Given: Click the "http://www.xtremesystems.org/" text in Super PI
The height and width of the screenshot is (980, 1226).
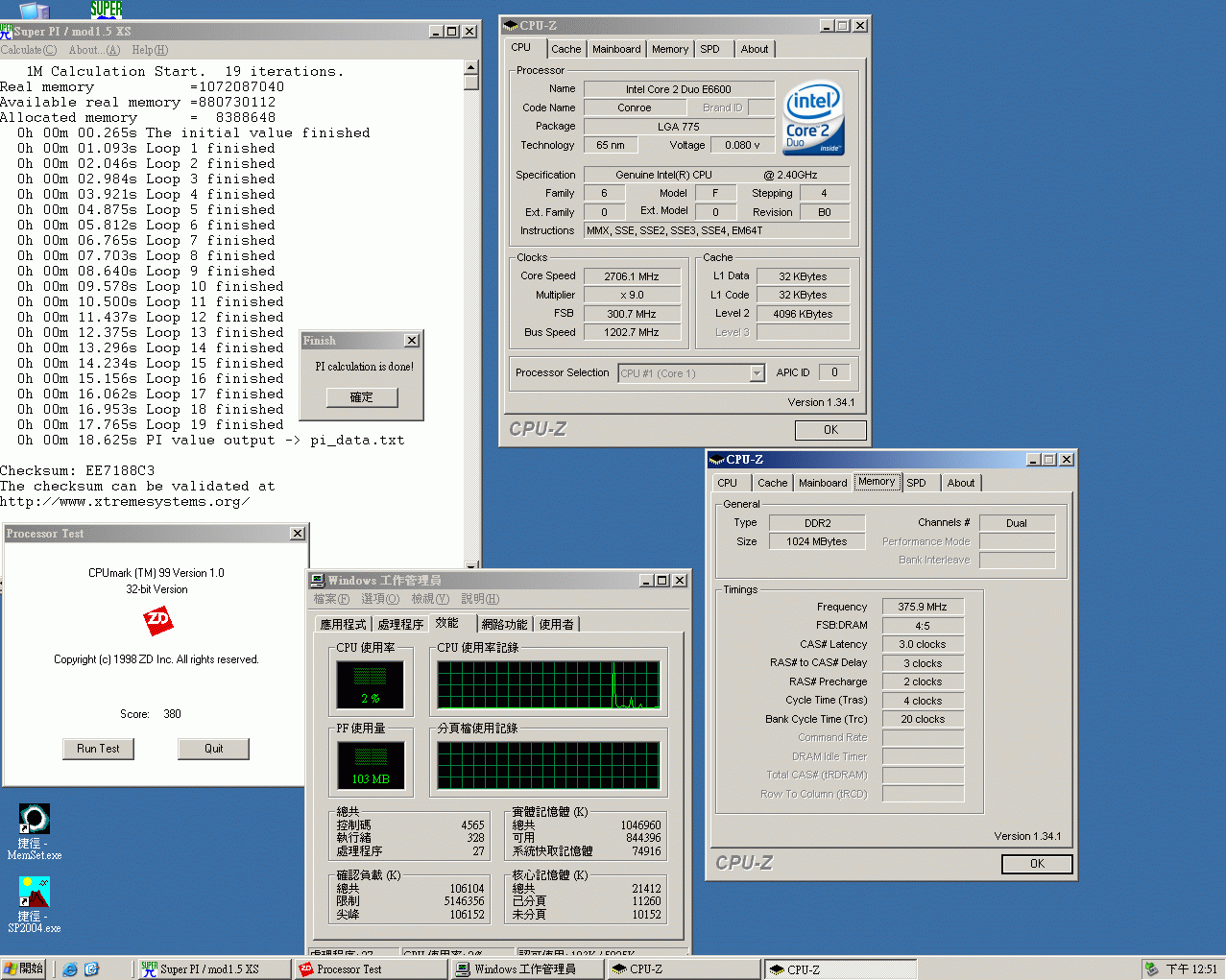Looking at the screenshot, I should tap(125, 501).
